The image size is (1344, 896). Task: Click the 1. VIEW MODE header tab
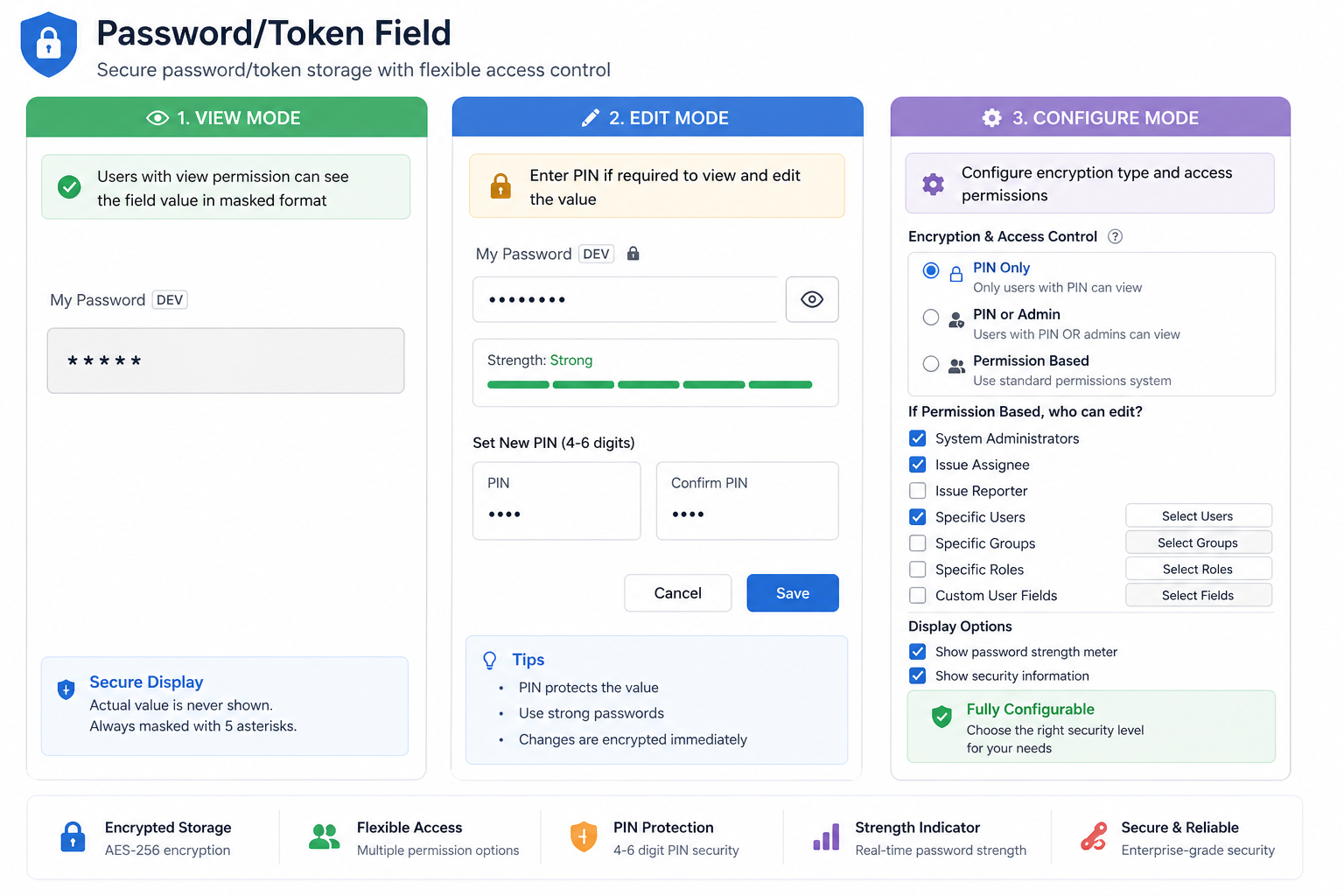[226, 118]
